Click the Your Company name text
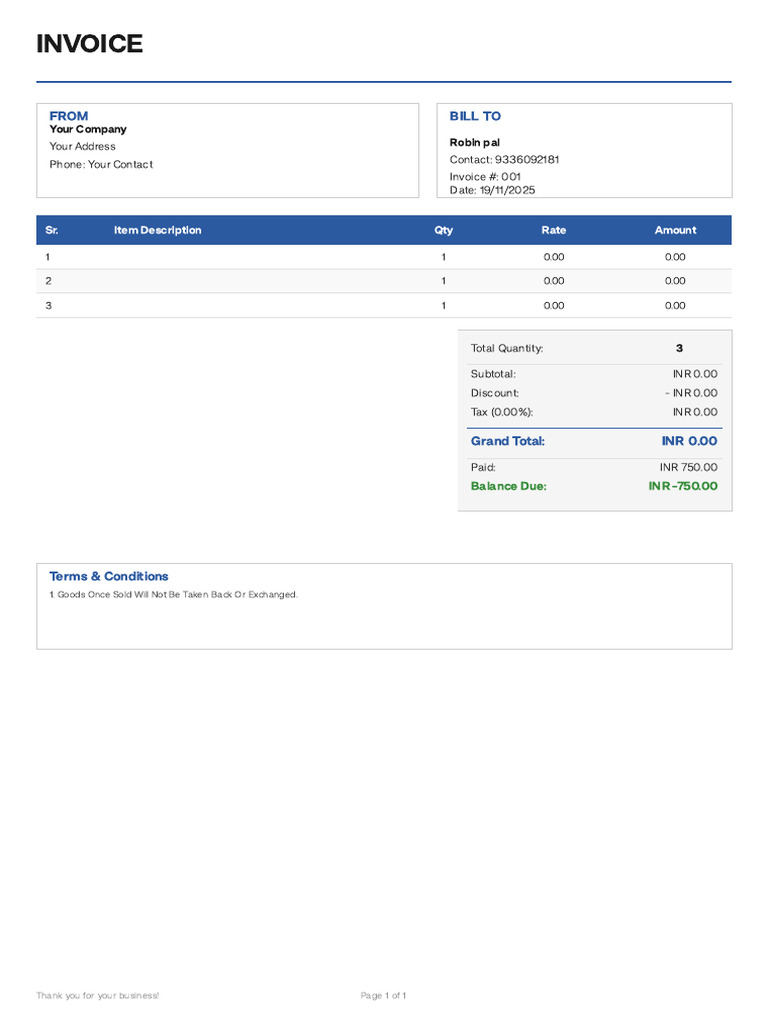 (x=88, y=129)
